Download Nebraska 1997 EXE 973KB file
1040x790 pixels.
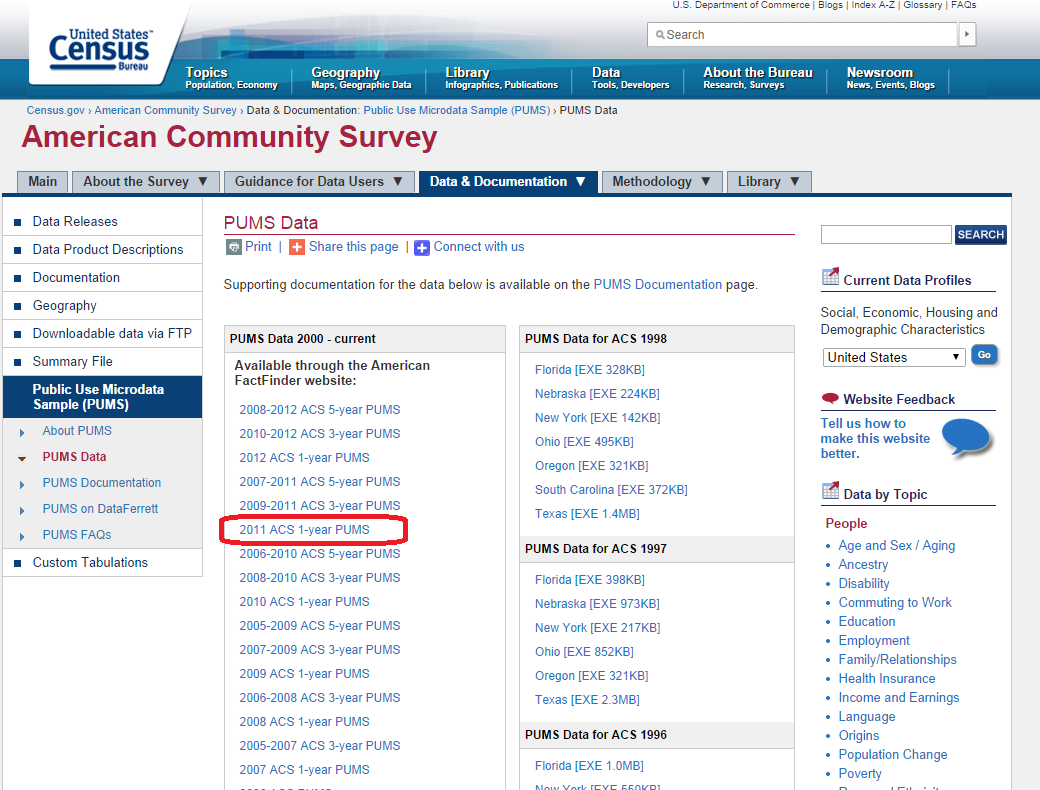pyautogui.click(x=598, y=604)
